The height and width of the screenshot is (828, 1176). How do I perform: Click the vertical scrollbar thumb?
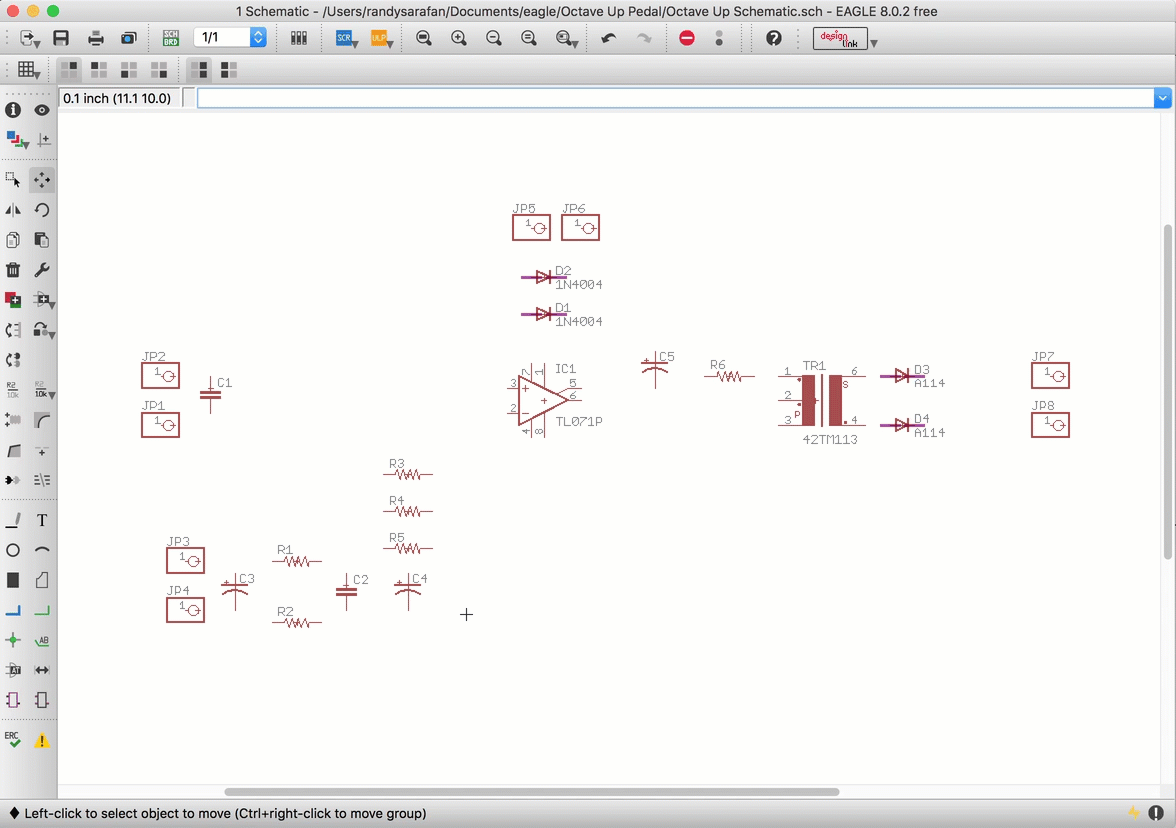point(1168,392)
